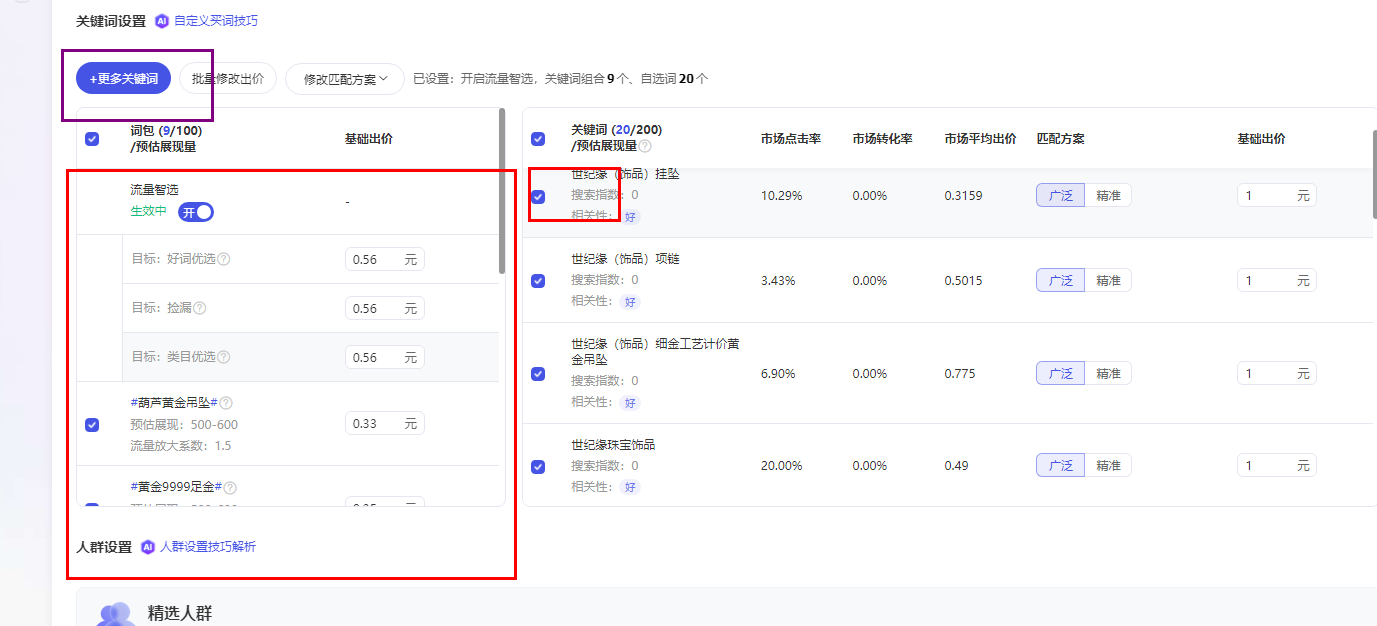Click help icon beside #黄金9999足金#
This screenshot has width=1377, height=626.
[x=230, y=488]
